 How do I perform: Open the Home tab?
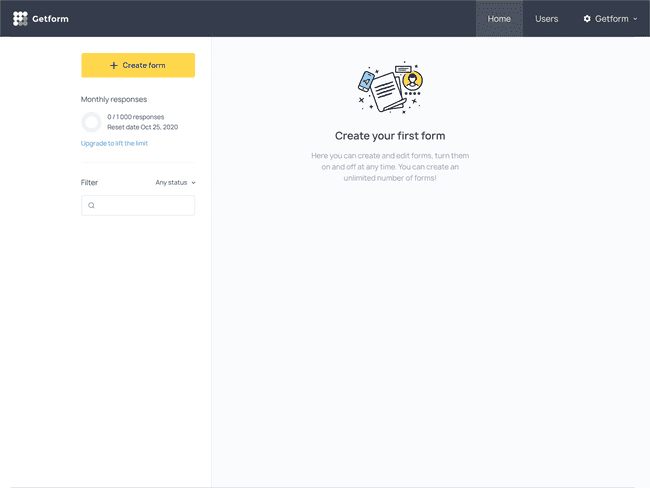coord(499,19)
